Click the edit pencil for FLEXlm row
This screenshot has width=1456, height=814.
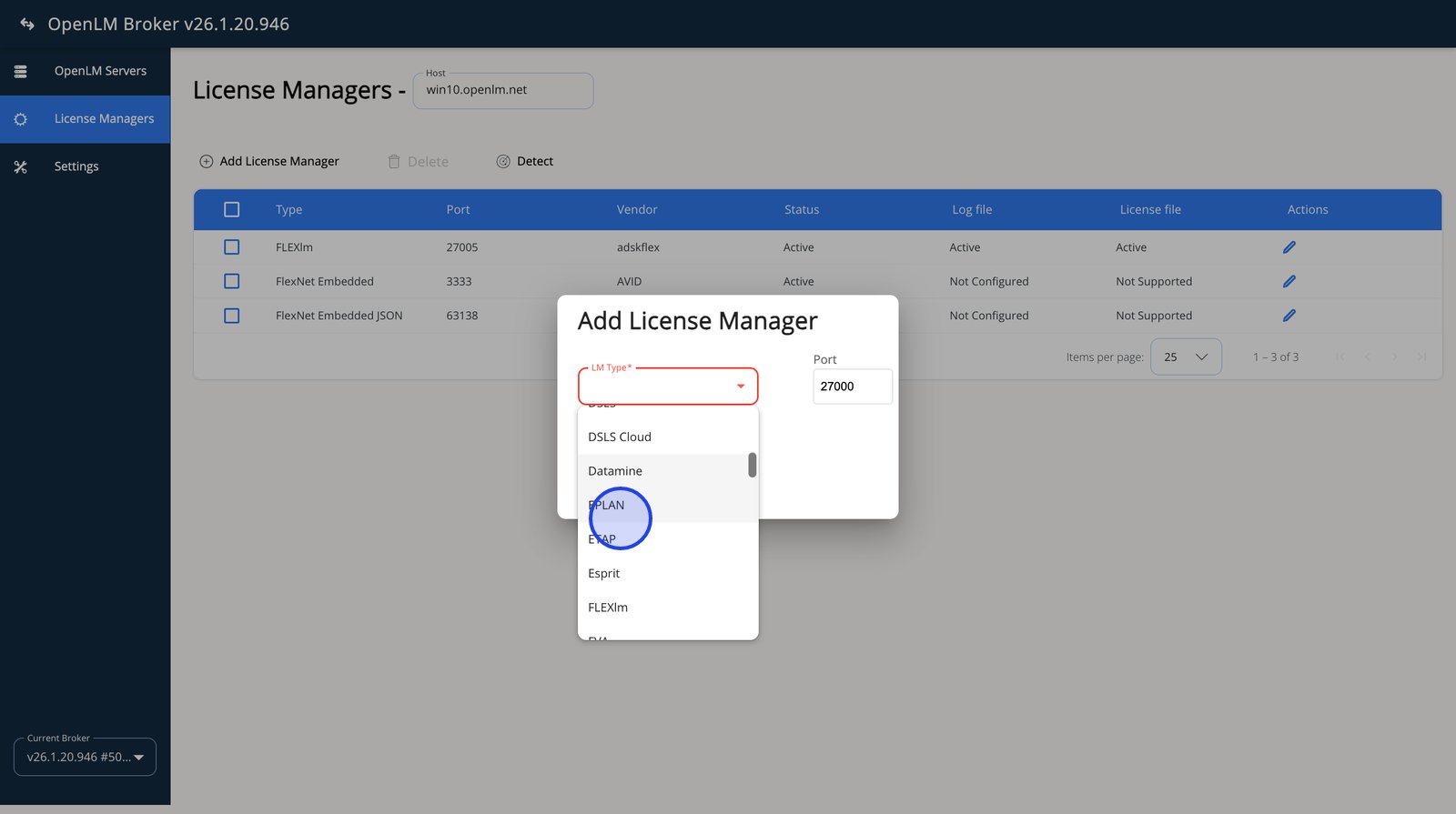pyautogui.click(x=1289, y=247)
